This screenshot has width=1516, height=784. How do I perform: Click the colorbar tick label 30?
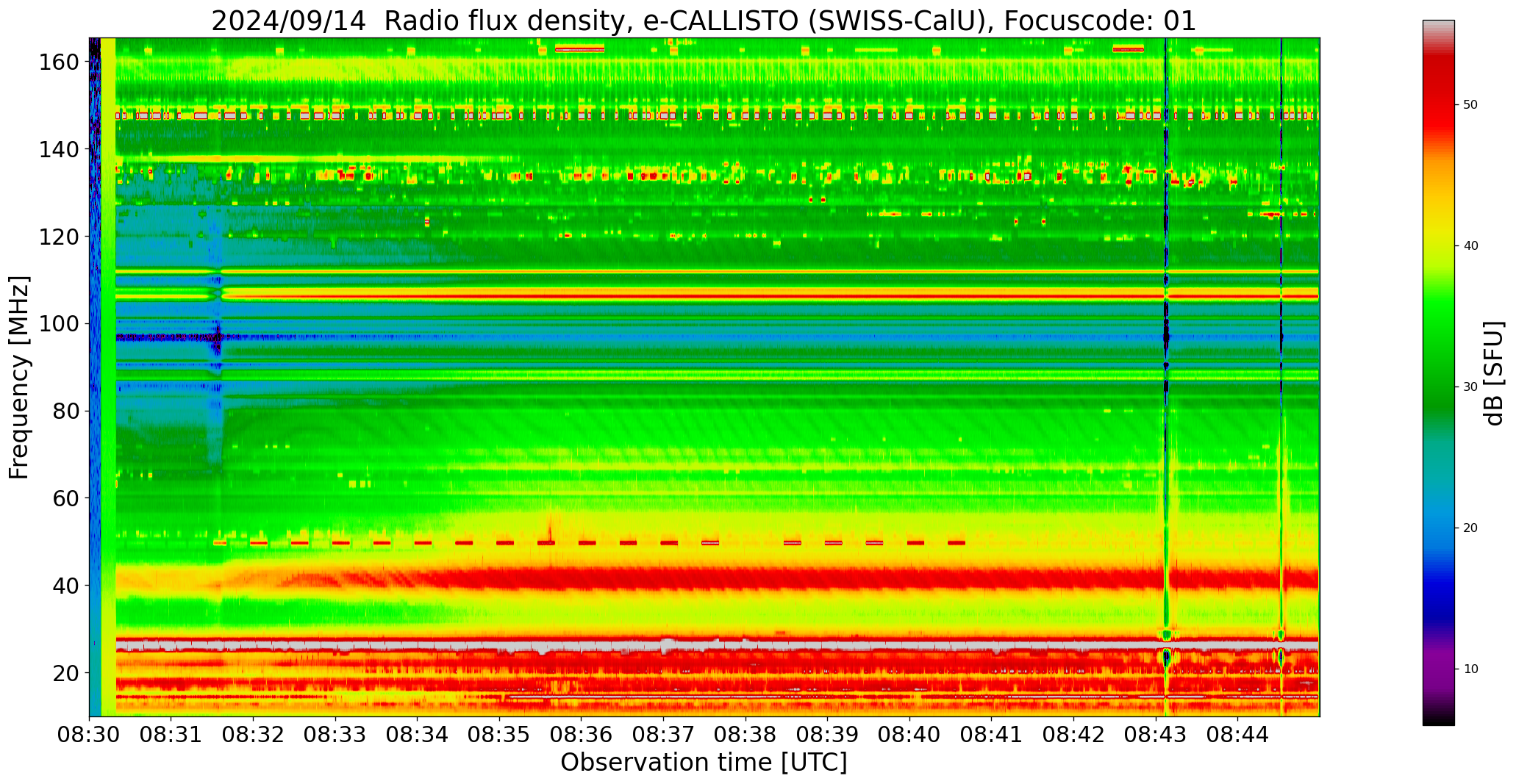(1470, 386)
